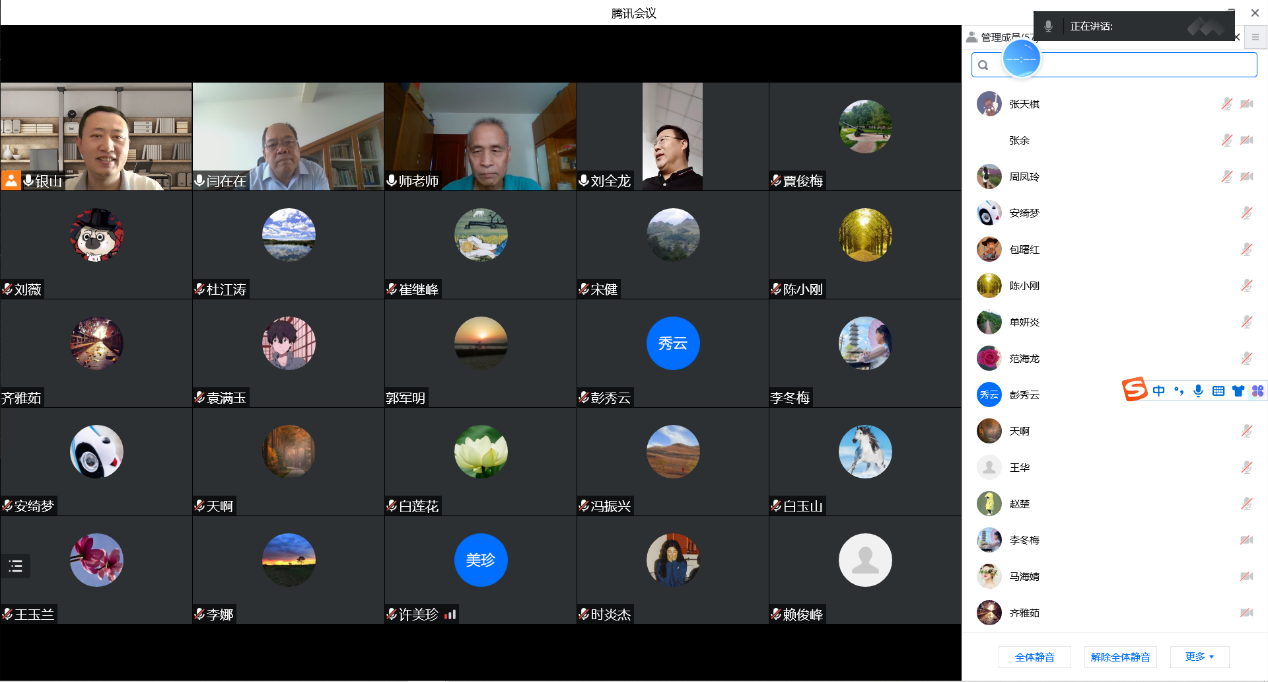The height and width of the screenshot is (682, 1268).
Task: Open the Sogou soft keyboard icon
Action: coord(1218,391)
